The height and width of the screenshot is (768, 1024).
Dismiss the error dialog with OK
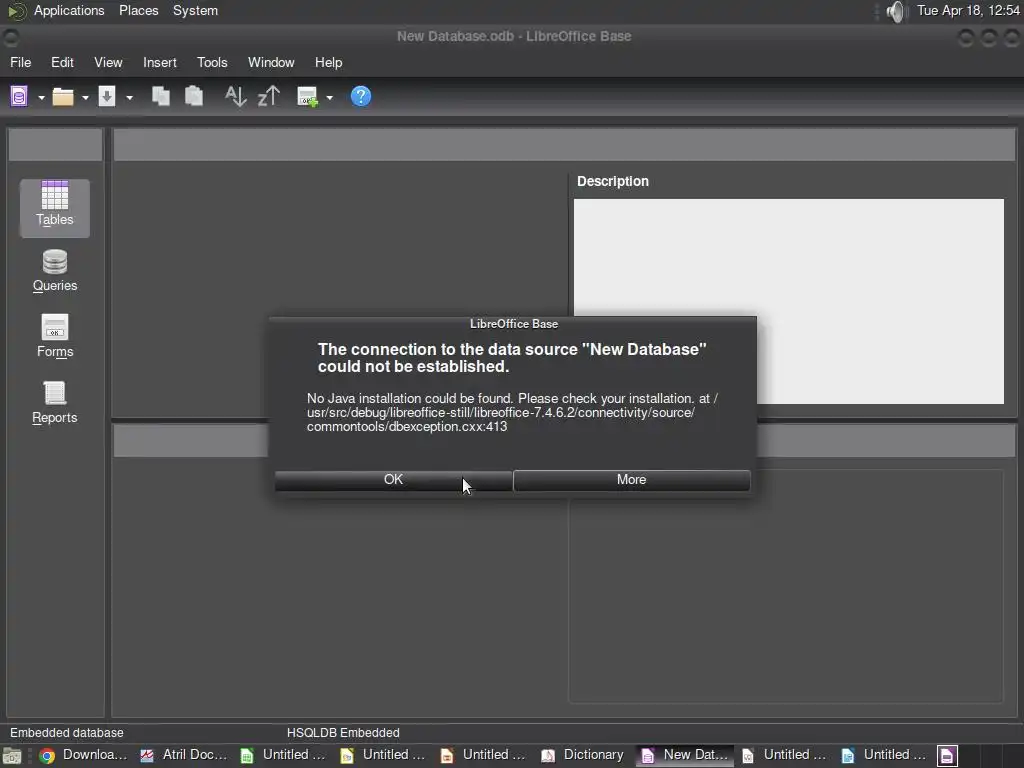click(x=393, y=479)
